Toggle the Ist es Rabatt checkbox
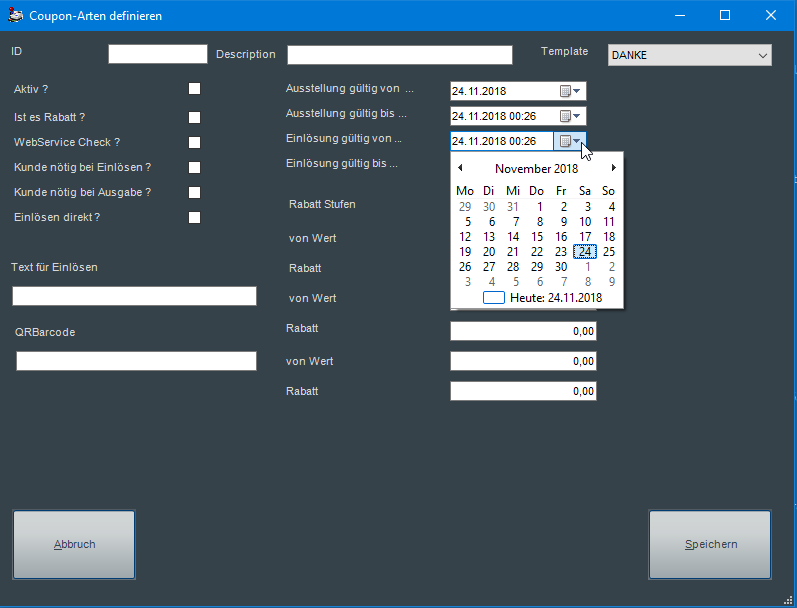This screenshot has height=608, width=797. [194, 117]
